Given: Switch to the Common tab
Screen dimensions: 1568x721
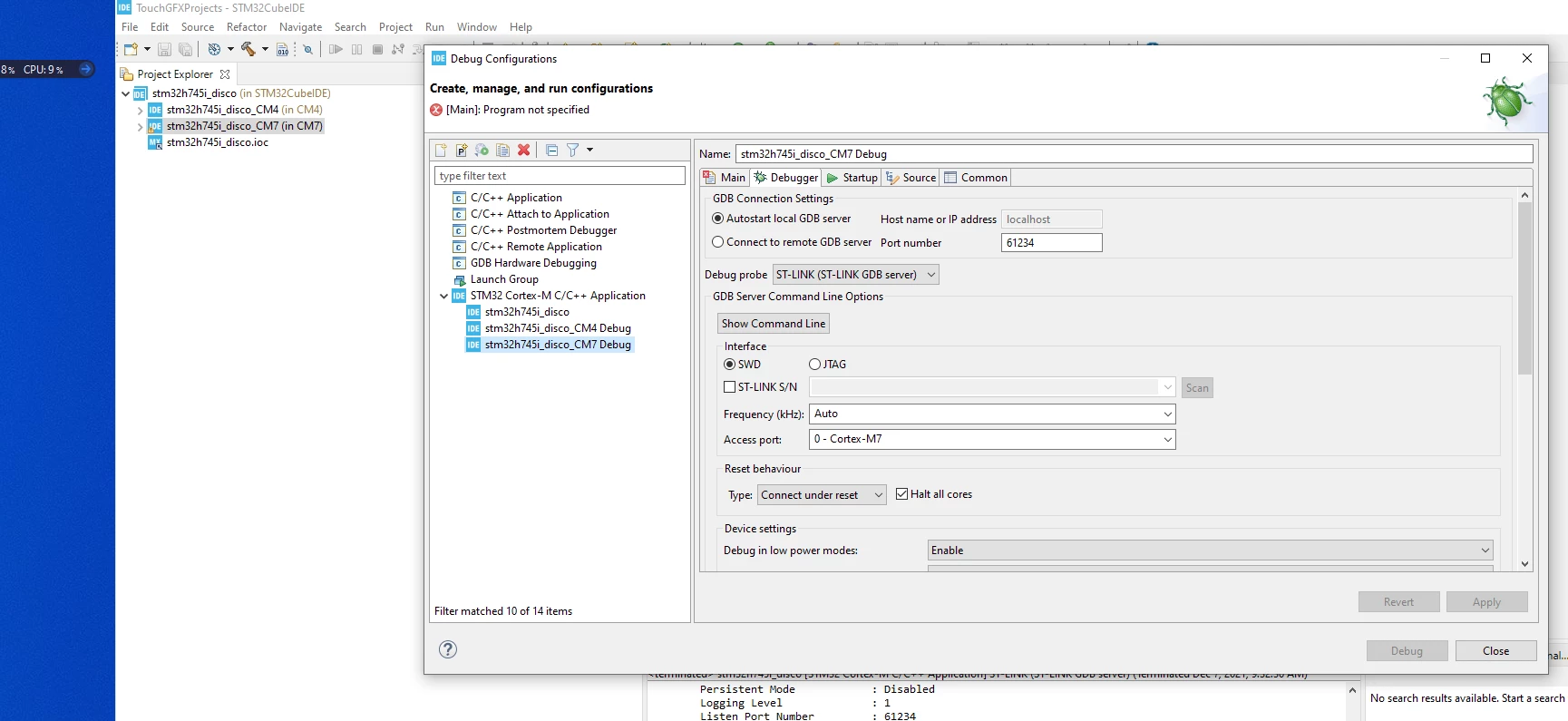Looking at the screenshot, I should [x=976, y=178].
